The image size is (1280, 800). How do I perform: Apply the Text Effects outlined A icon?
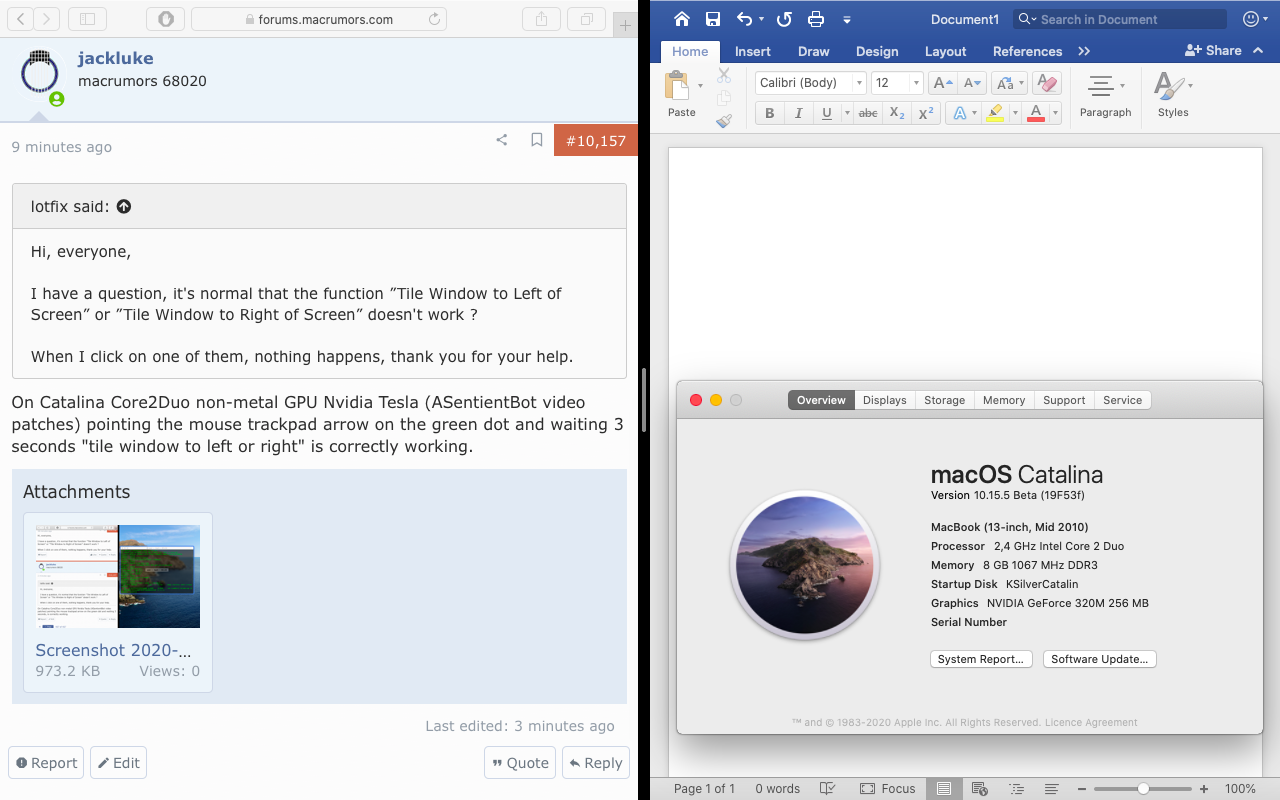959,113
